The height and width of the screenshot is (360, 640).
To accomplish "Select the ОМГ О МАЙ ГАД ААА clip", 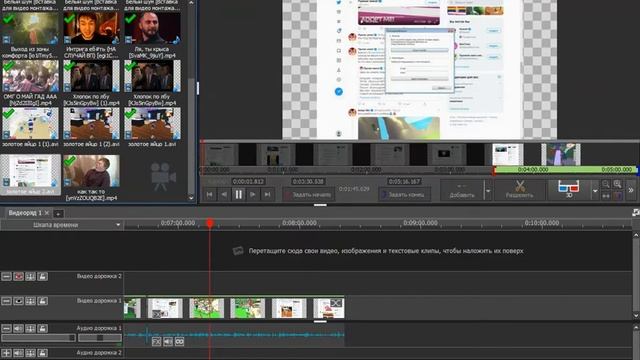I will click(x=30, y=76).
